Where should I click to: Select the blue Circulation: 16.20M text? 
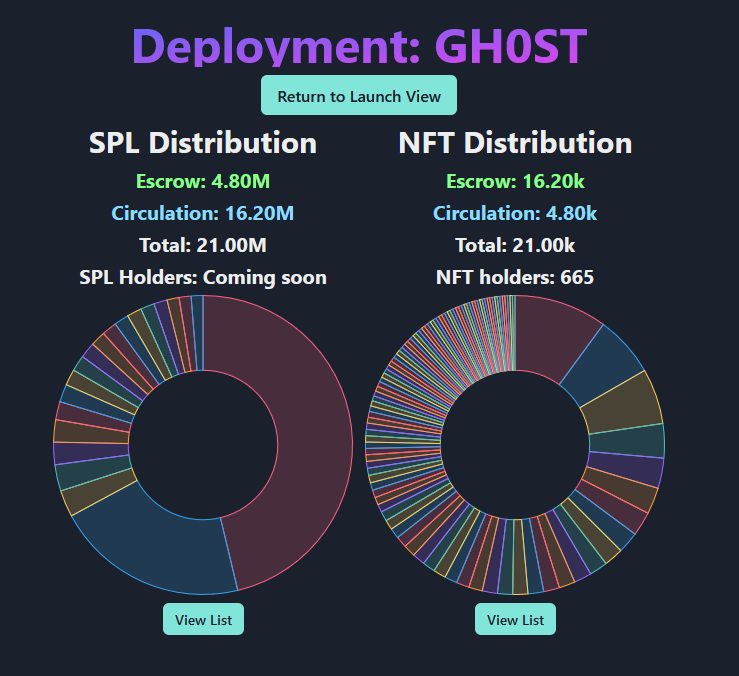[x=203, y=213]
